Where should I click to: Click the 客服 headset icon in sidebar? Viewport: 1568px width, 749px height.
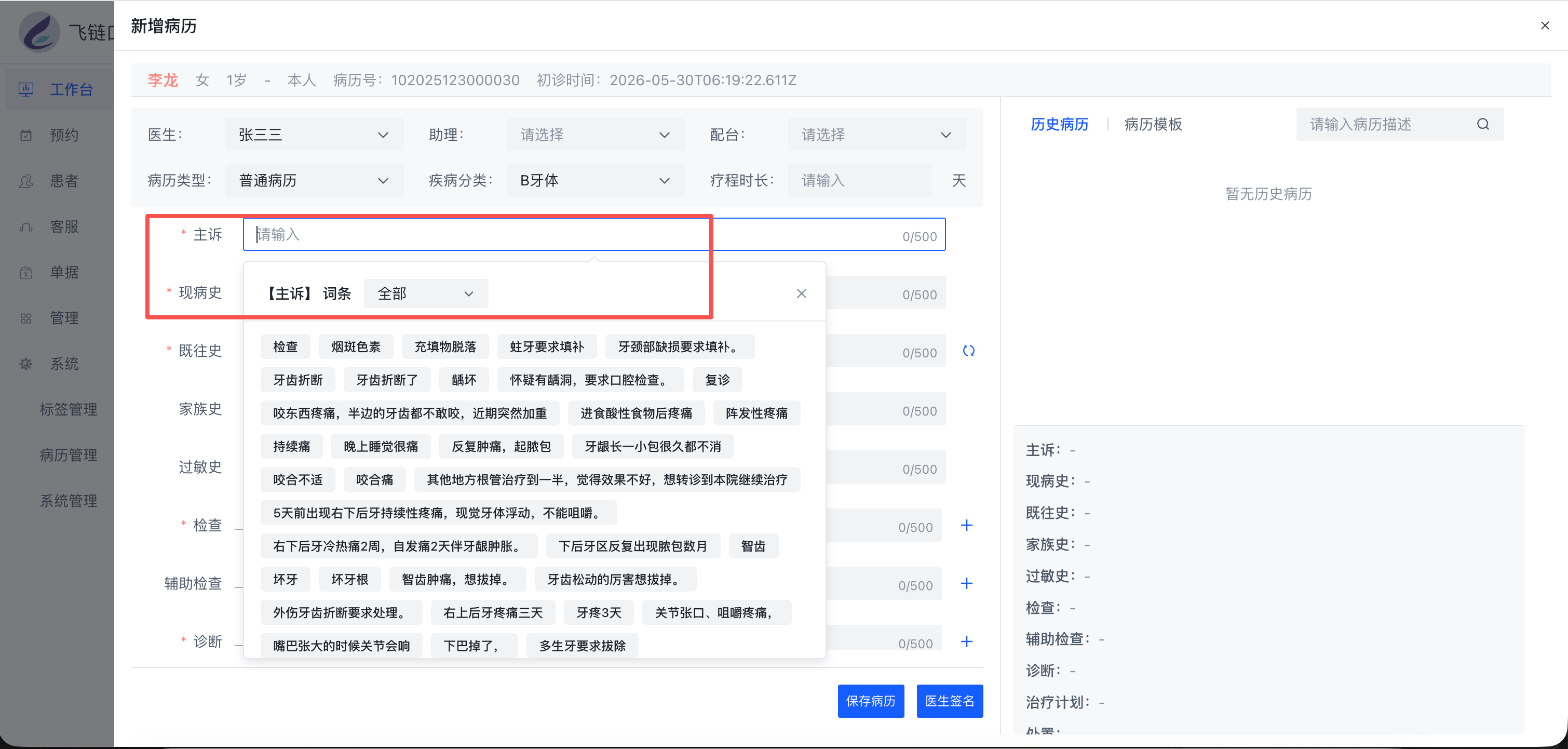pyautogui.click(x=26, y=226)
